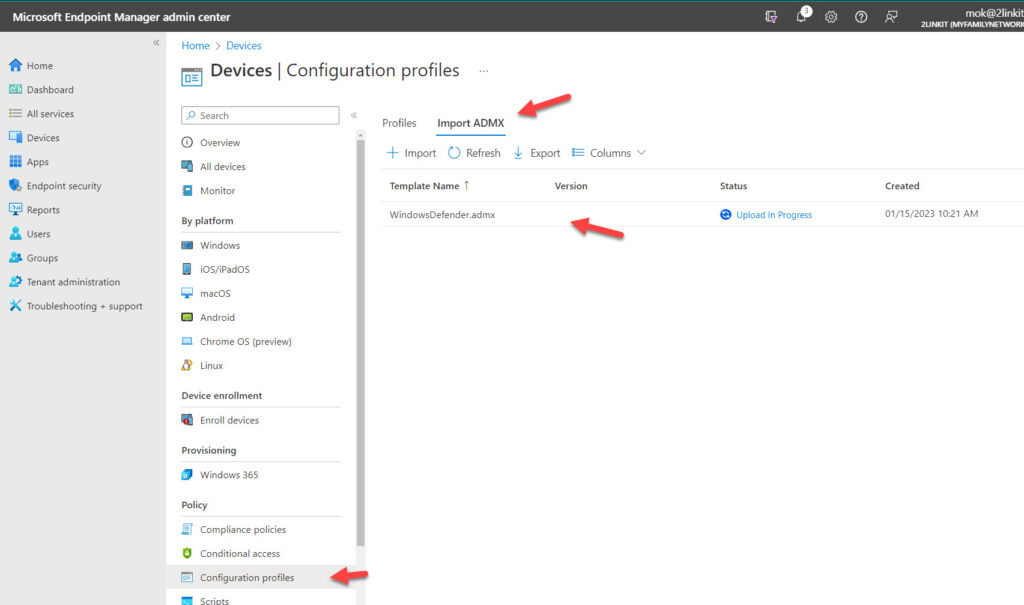This screenshot has height=605, width=1024.
Task: Click the 01/15/2023 10:21 AM created date
Action: pos(931,214)
